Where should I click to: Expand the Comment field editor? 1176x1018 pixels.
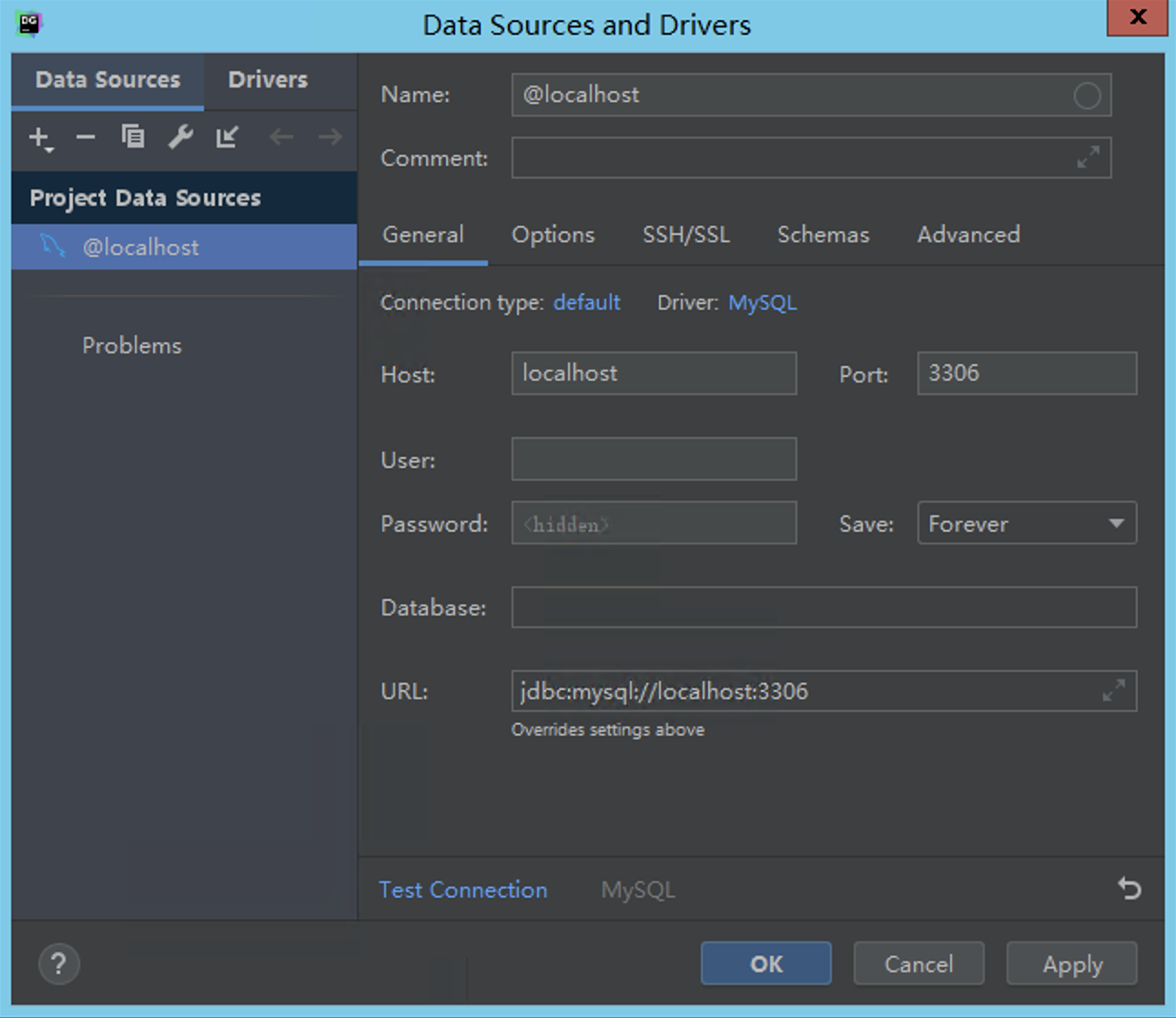tap(1089, 157)
